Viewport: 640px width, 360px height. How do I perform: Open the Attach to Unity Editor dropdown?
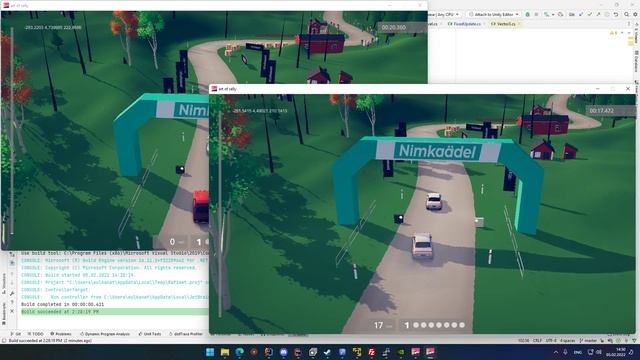click(493, 14)
